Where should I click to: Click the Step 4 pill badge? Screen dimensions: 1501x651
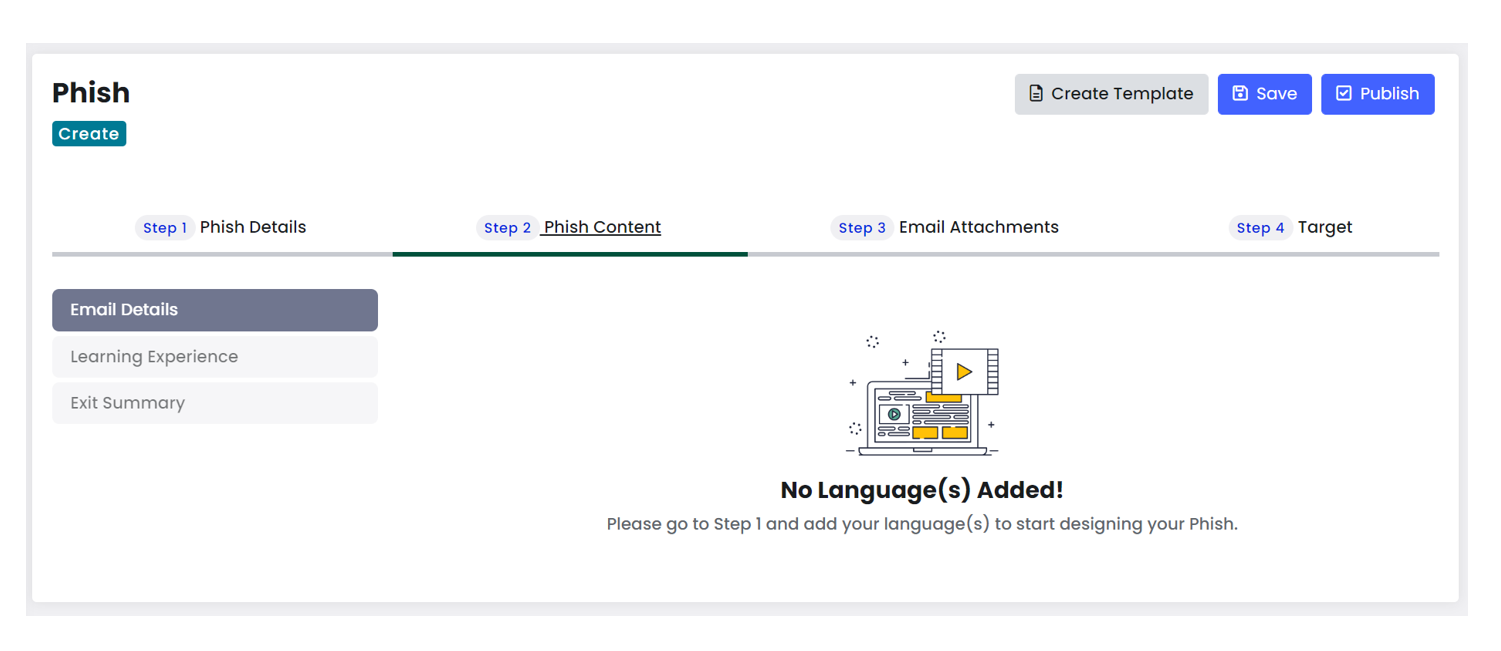(x=1260, y=227)
